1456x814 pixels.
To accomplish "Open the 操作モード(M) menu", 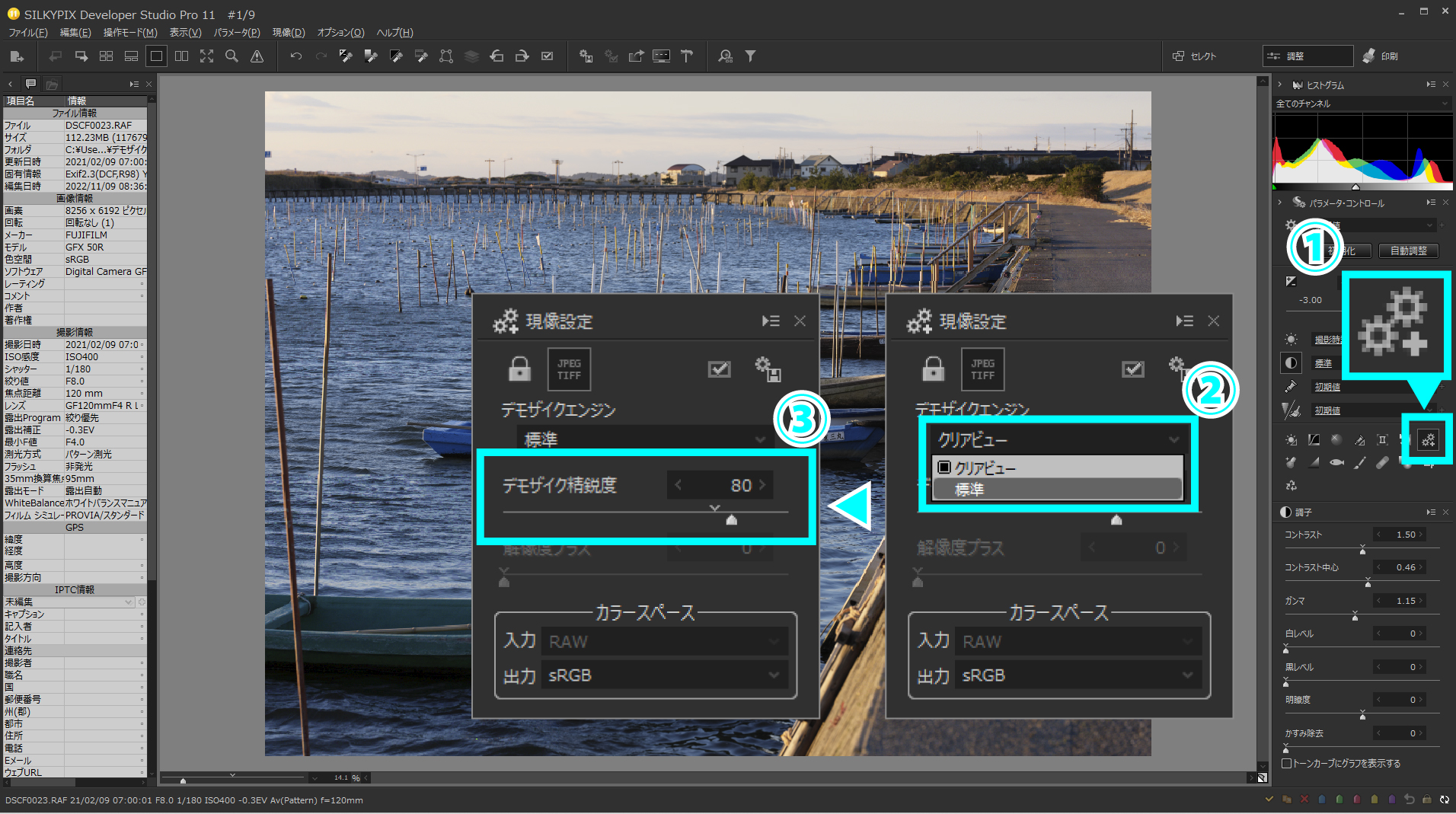I will coord(130,33).
